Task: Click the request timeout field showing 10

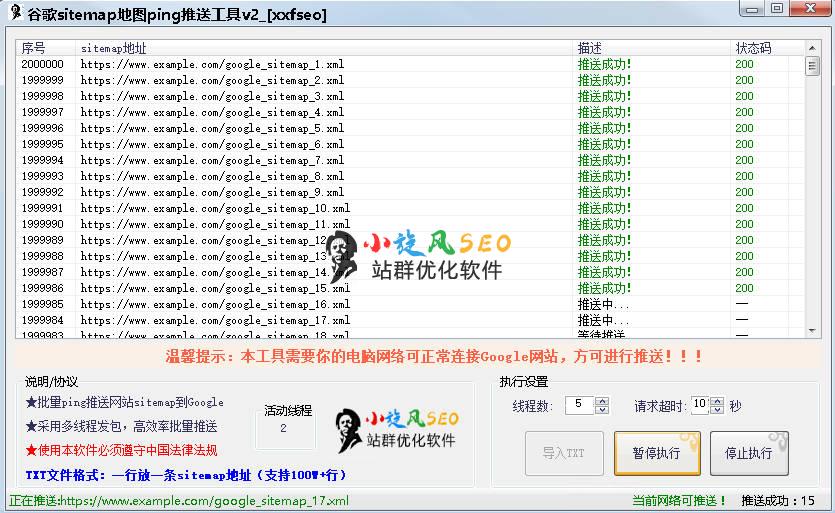Action: [x=700, y=405]
